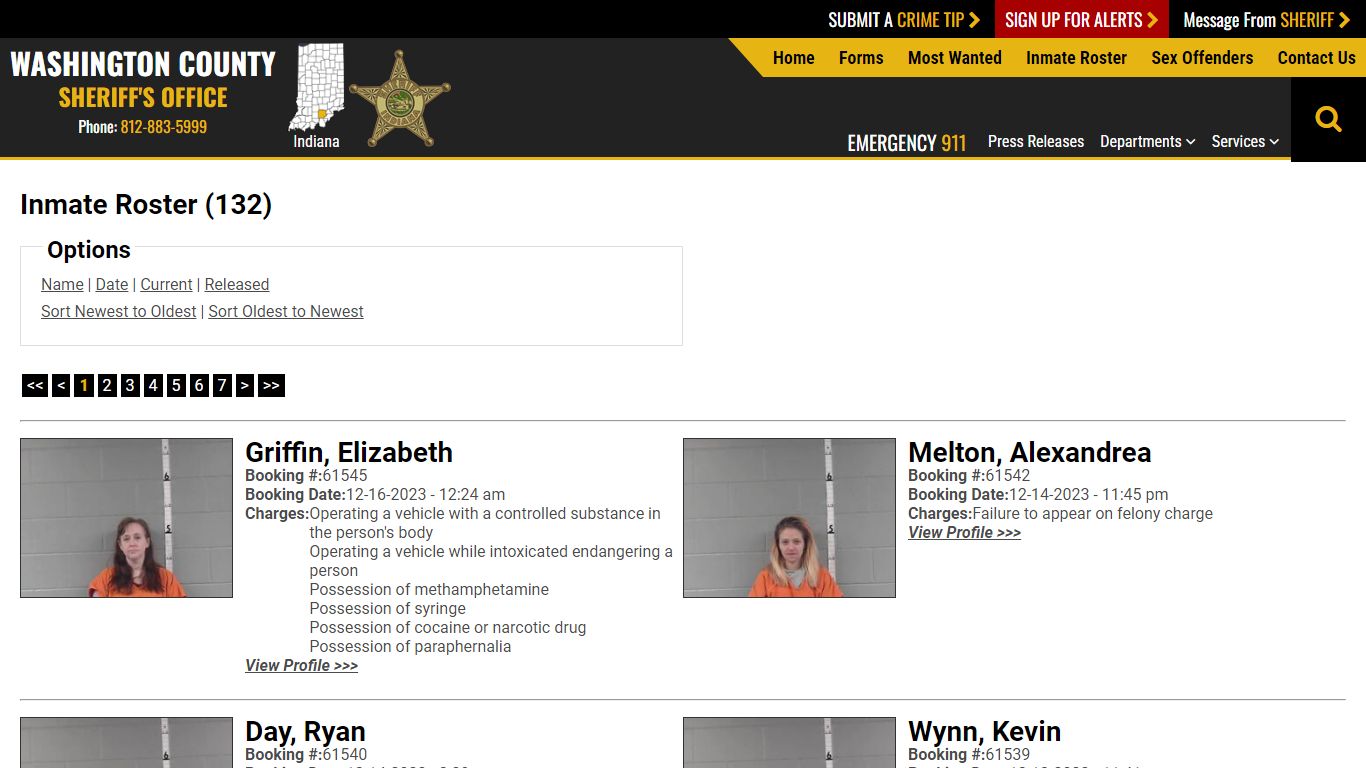The height and width of the screenshot is (768, 1366).
Task: Select Inmate Roster in navigation
Action: coord(1076,58)
